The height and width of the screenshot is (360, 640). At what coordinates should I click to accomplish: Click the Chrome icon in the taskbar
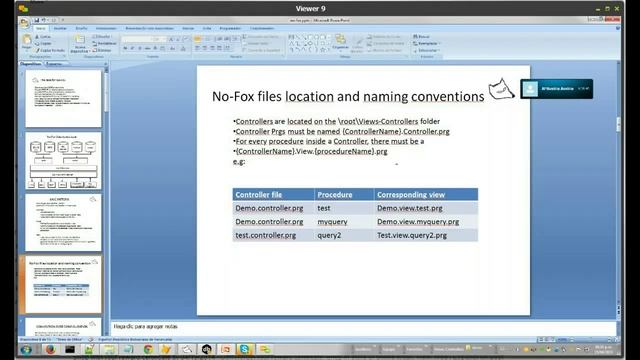[148, 349]
